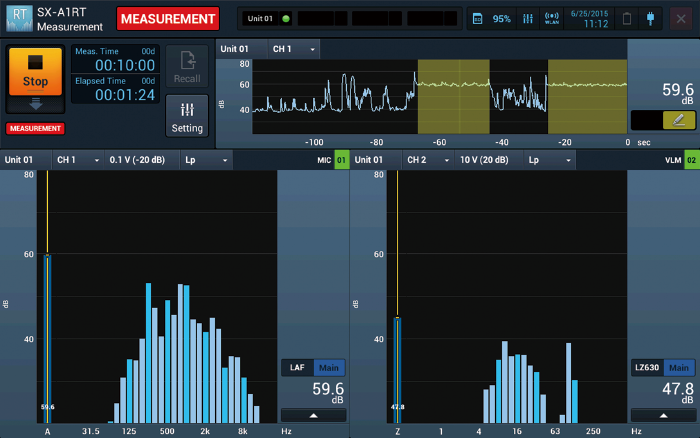Click the small MEASUREMENT badge under Stop
This screenshot has width=700, height=438.
click(35, 129)
